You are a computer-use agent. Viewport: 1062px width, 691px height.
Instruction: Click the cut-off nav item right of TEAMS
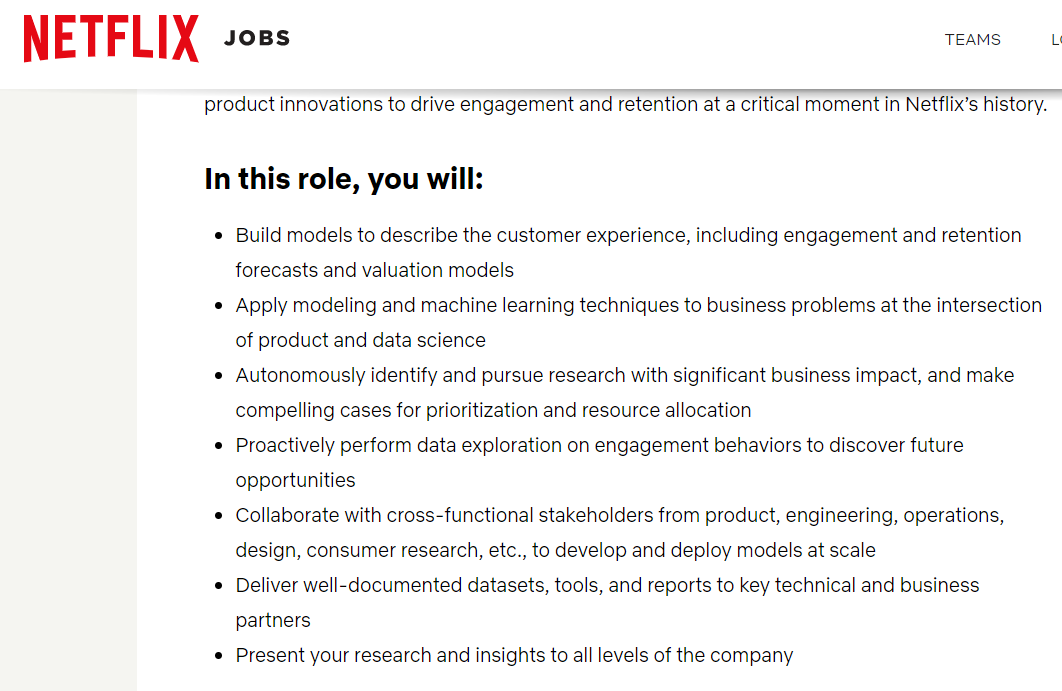(1055, 40)
